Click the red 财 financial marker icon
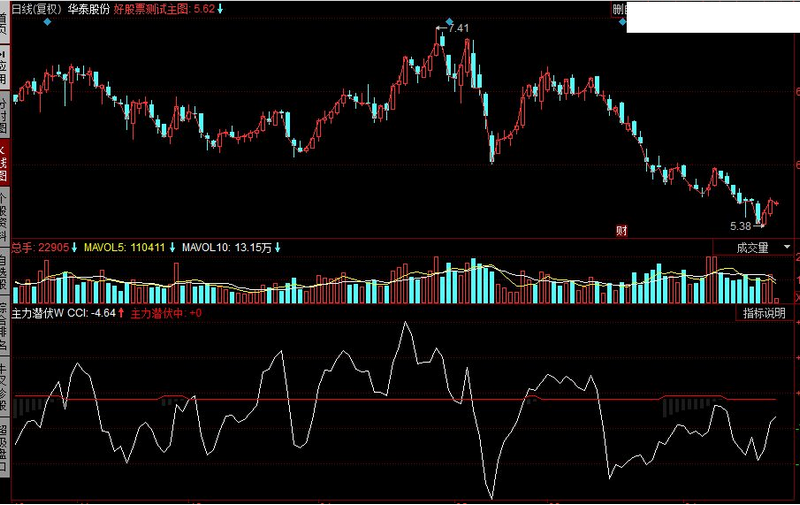800x505 pixels. click(x=621, y=230)
